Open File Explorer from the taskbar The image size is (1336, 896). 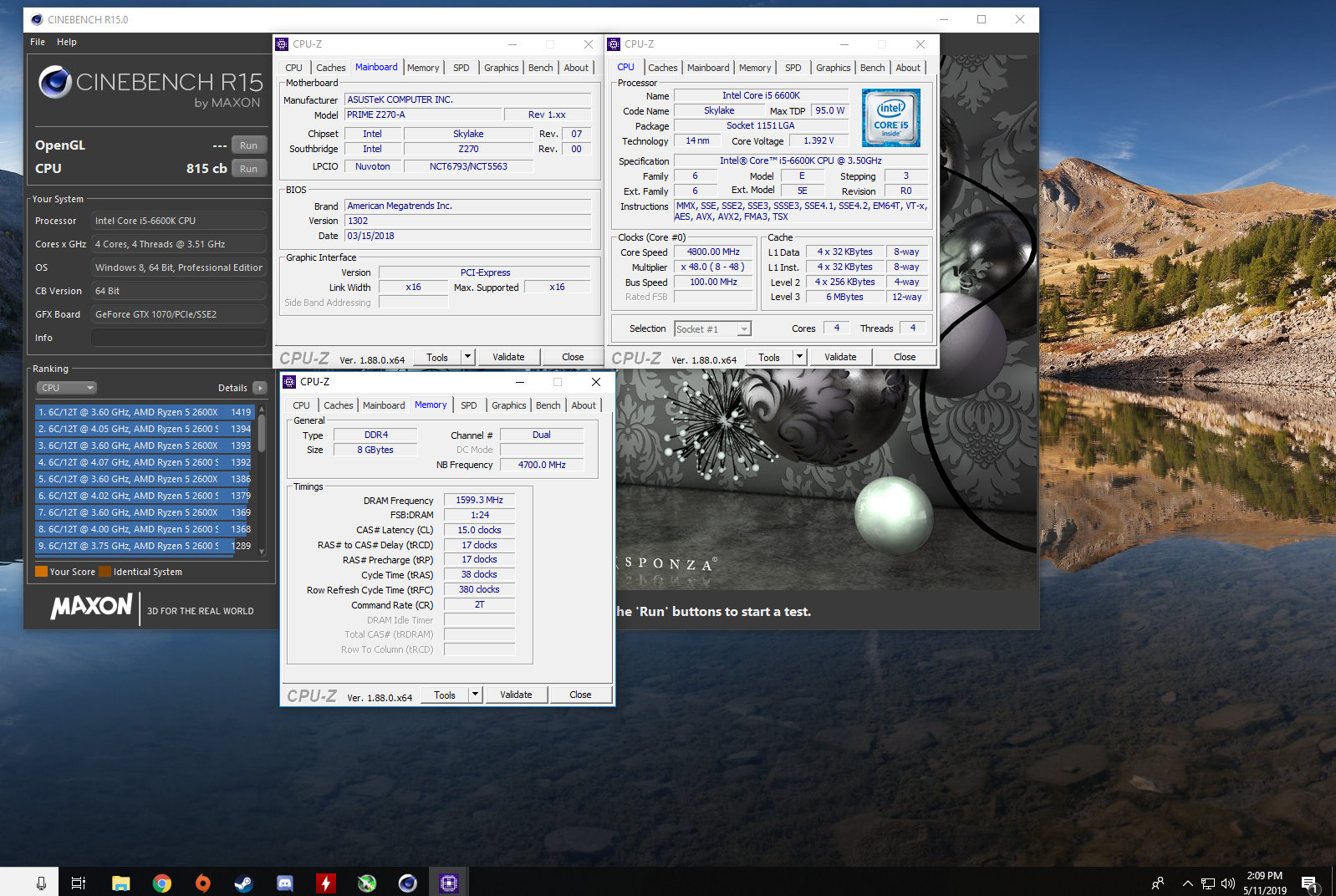point(120,883)
